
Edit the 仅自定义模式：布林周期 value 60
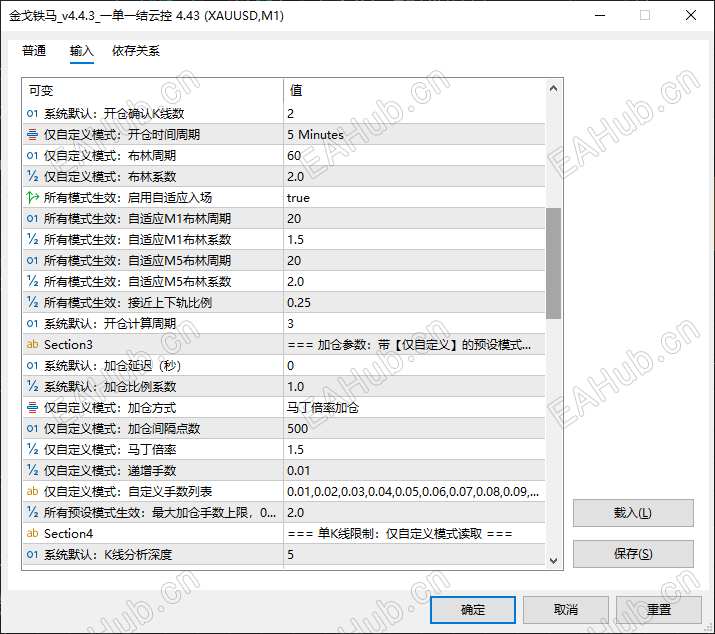pos(414,156)
